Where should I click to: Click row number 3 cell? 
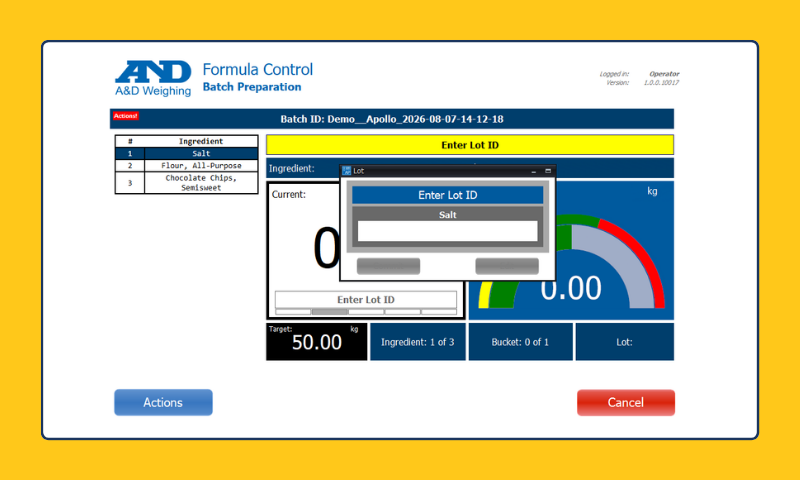tap(130, 183)
